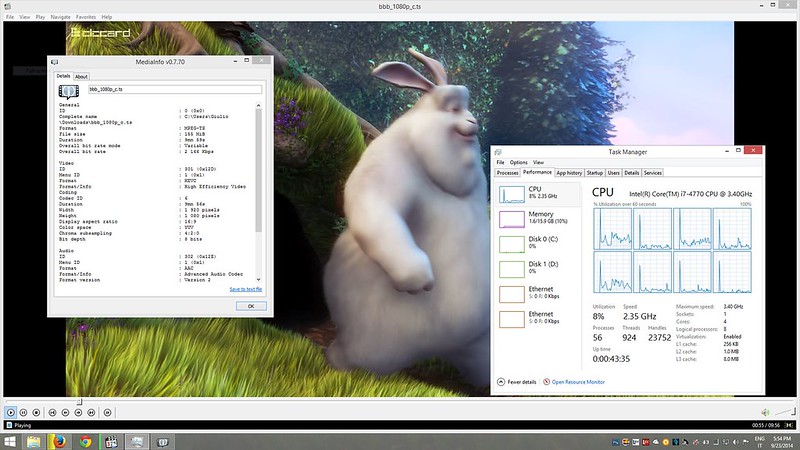Image resolution: width=800 pixels, height=450 pixels.
Task: Open Task Manager File menu
Action: (501, 162)
